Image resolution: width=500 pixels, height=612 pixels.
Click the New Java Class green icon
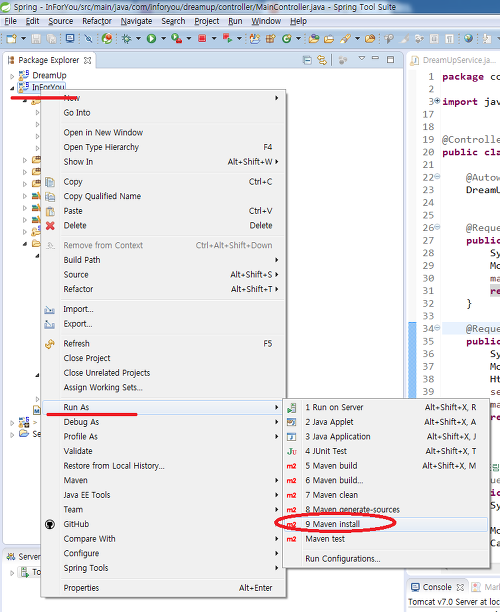286,38
